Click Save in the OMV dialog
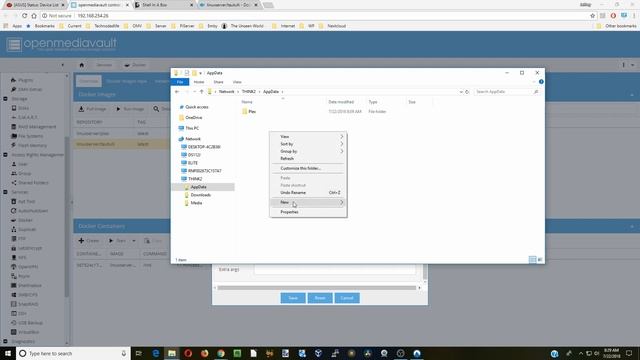The height and width of the screenshot is (360, 640). pyautogui.click(x=293, y=298)
